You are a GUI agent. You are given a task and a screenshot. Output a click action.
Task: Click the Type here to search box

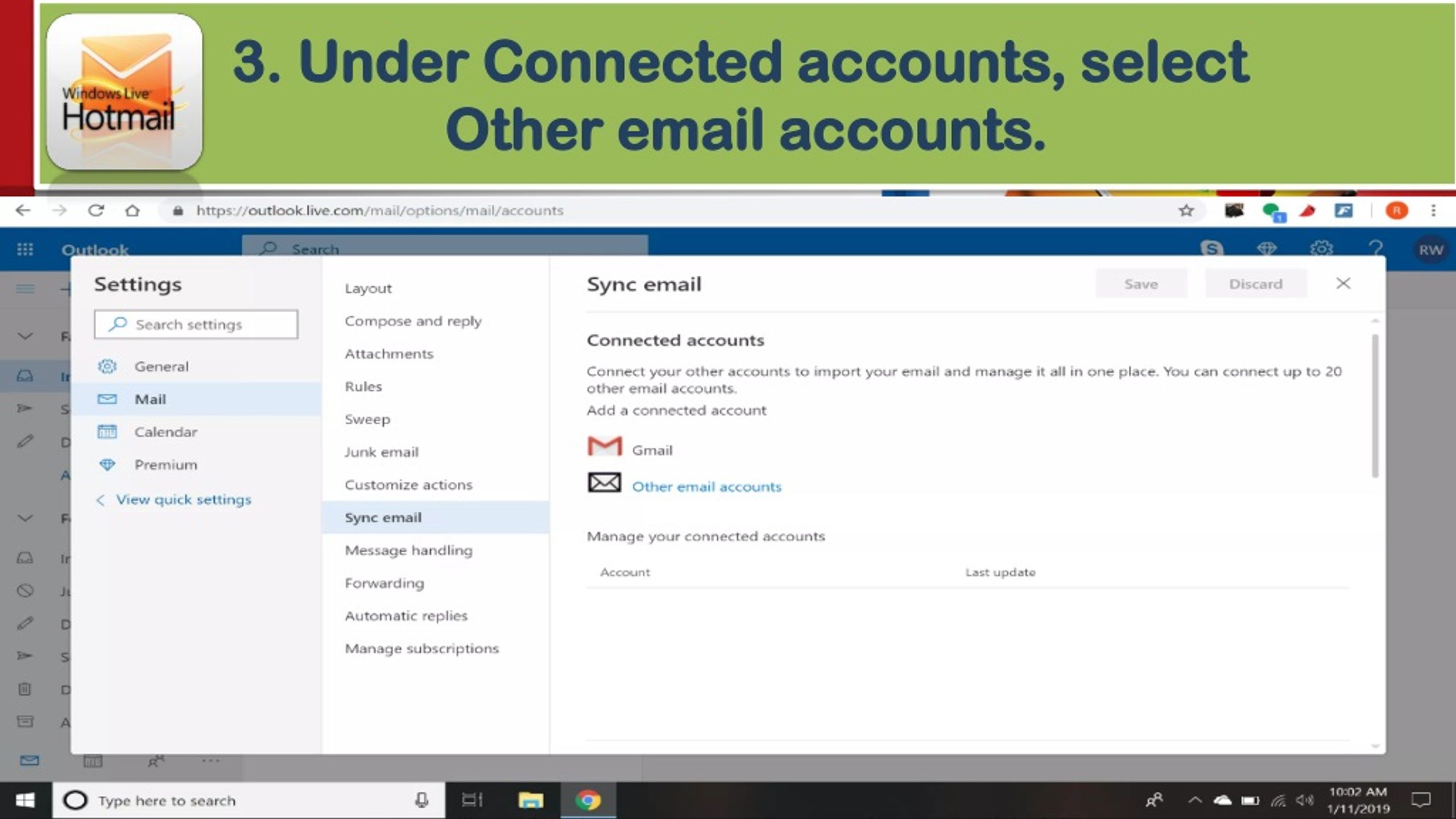249,801
